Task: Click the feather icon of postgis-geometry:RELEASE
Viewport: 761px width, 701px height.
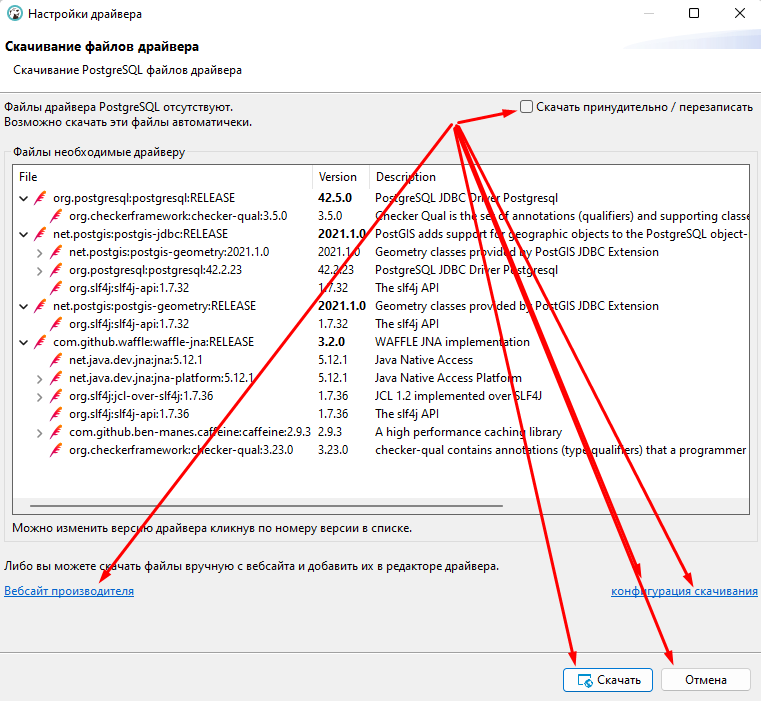Action: point(40,306)
